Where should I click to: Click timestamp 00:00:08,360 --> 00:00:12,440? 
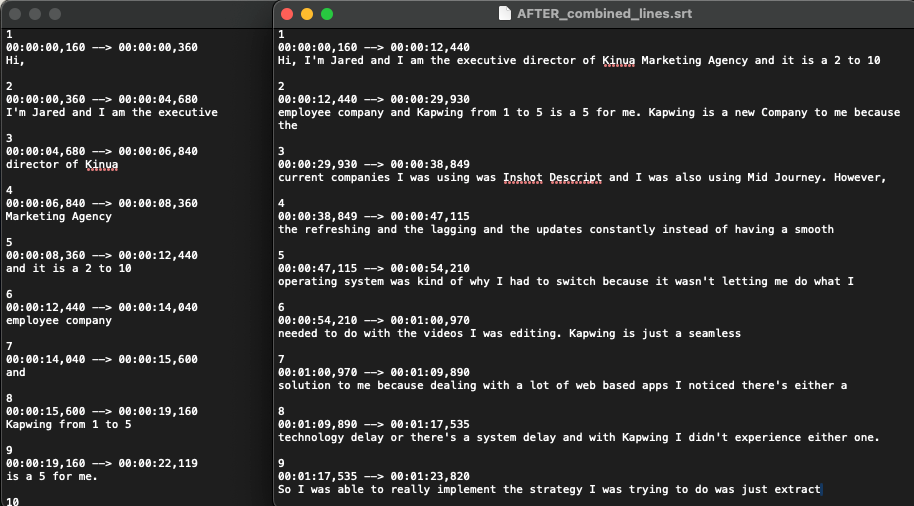pyautogui.click(x=102, y=255)
